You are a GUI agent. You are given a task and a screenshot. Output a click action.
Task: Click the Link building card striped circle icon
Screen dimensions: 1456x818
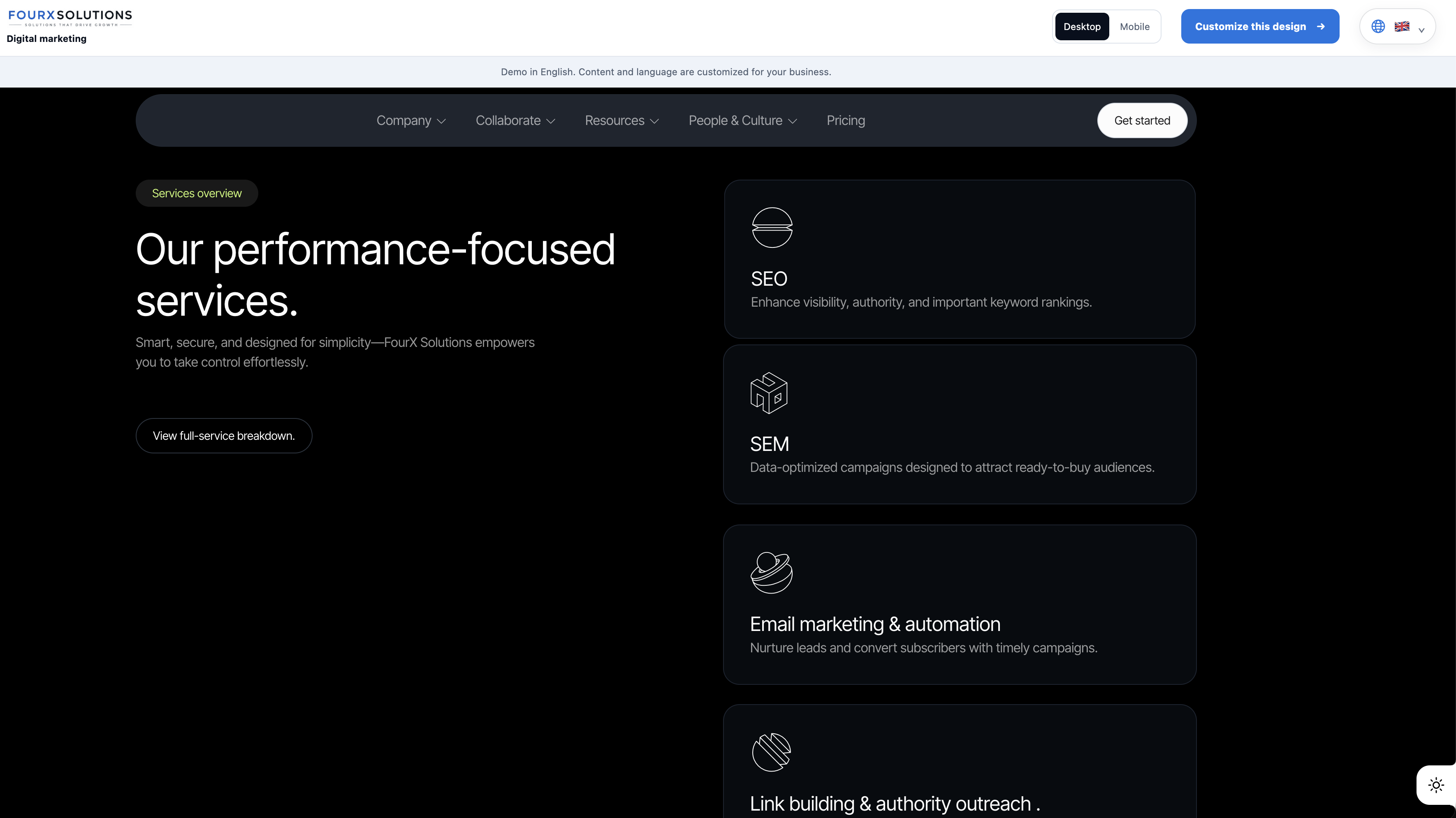pos(772,752)
